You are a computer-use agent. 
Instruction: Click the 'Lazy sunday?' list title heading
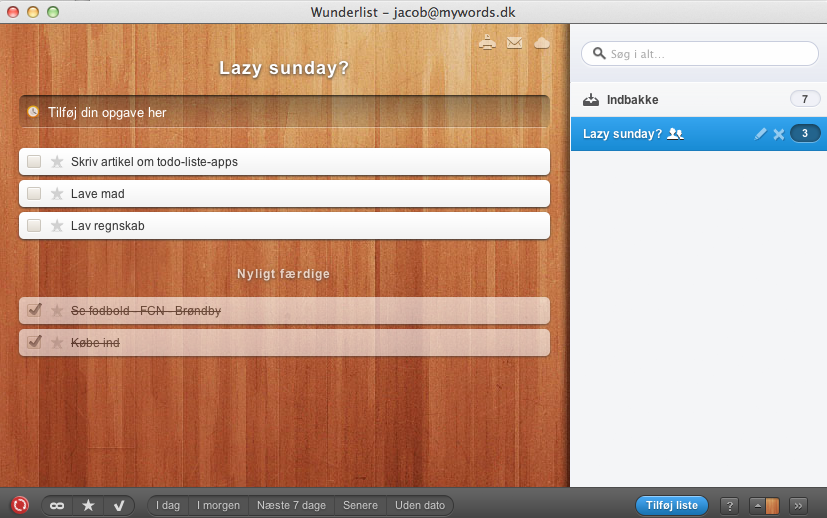[x=284, y=68]
